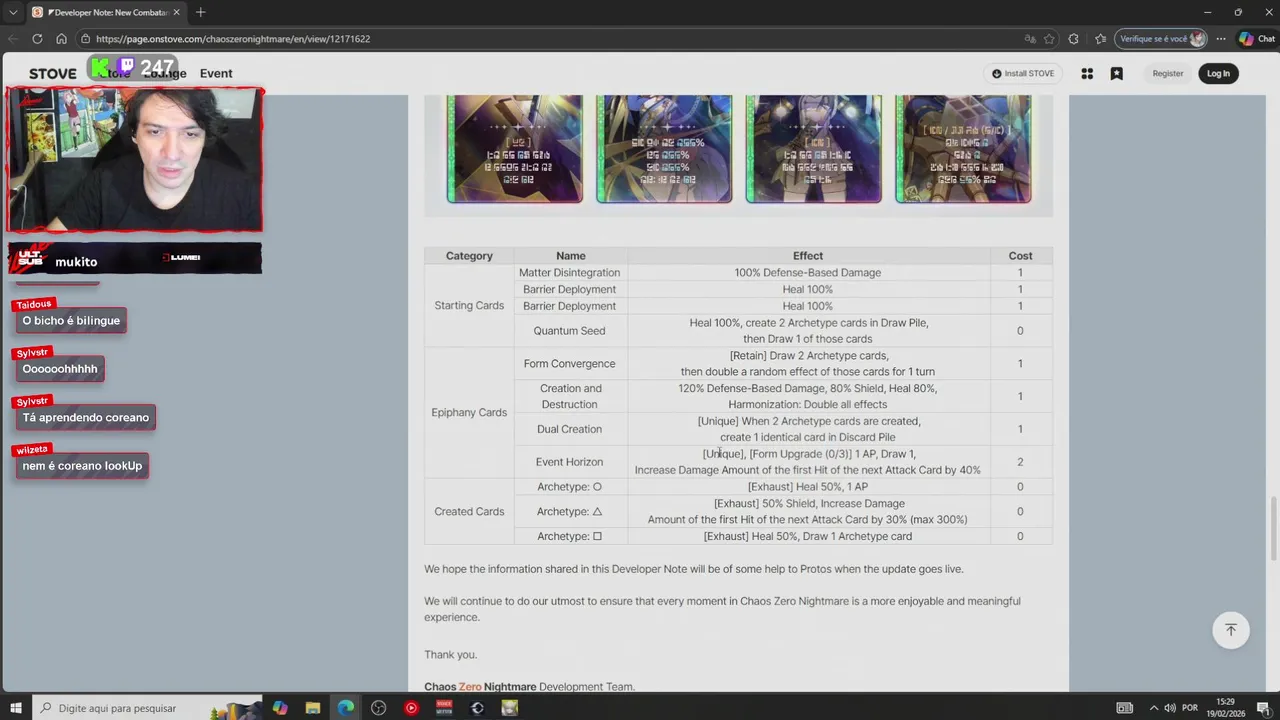
Task: Click the 'Quantum Seed' card name
Action: [x=569, y=331]
